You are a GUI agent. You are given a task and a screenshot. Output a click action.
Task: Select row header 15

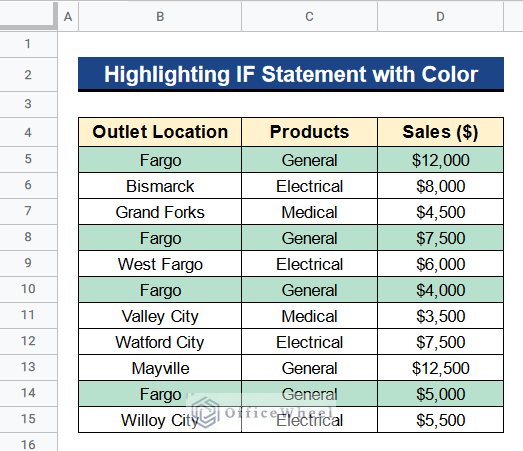click(x=28, y=419)
